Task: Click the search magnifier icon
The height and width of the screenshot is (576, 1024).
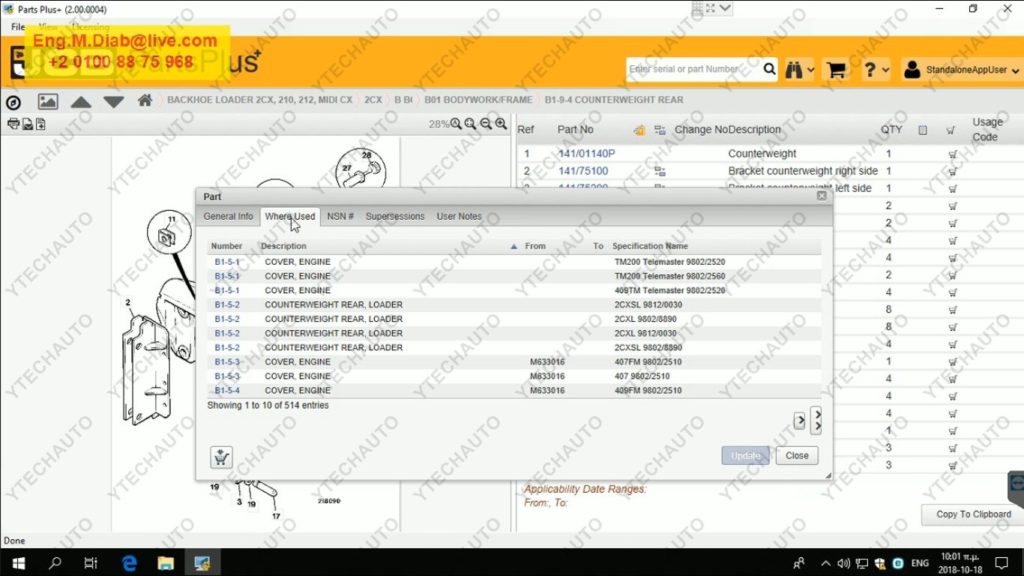Action: pos(769,70)
